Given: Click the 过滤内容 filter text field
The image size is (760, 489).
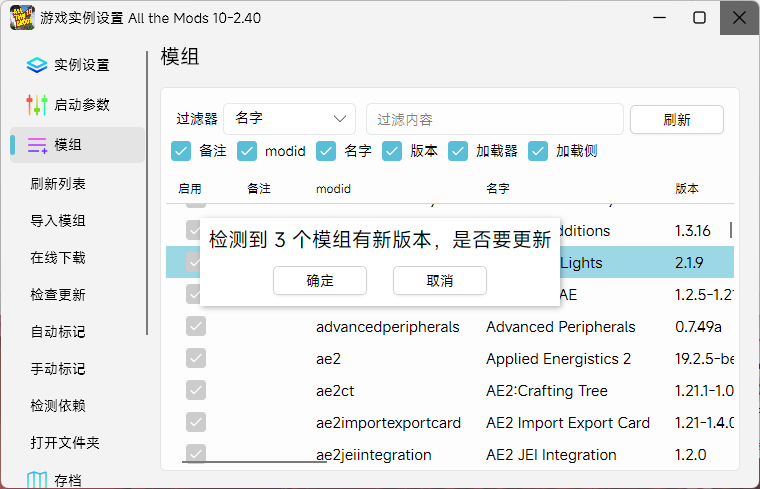Looking at the screenshot, I should pyautogui.click(x=494, y=119).
